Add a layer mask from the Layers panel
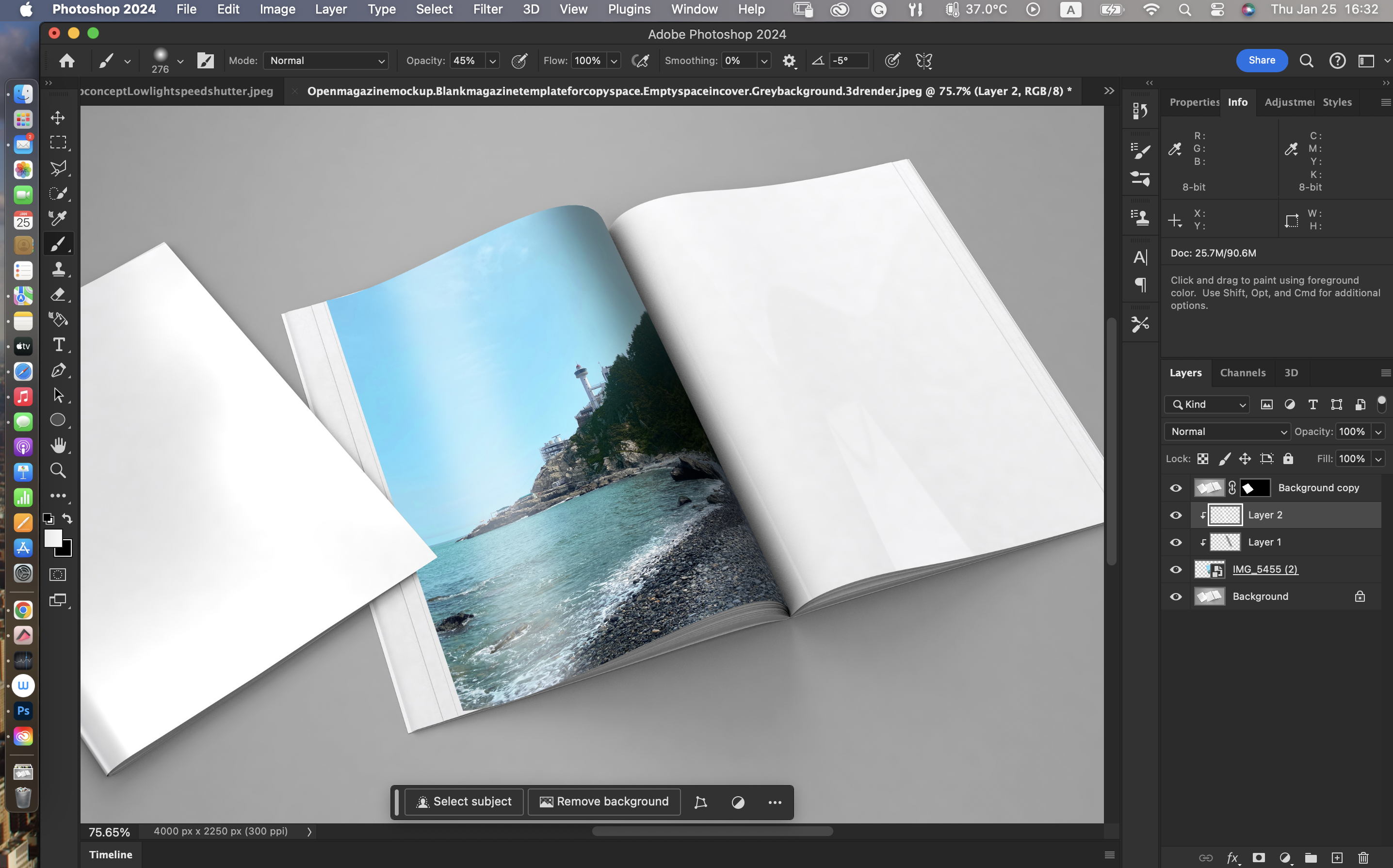Viewport: 1393px width, 868px height. (x=1259, y=857)
